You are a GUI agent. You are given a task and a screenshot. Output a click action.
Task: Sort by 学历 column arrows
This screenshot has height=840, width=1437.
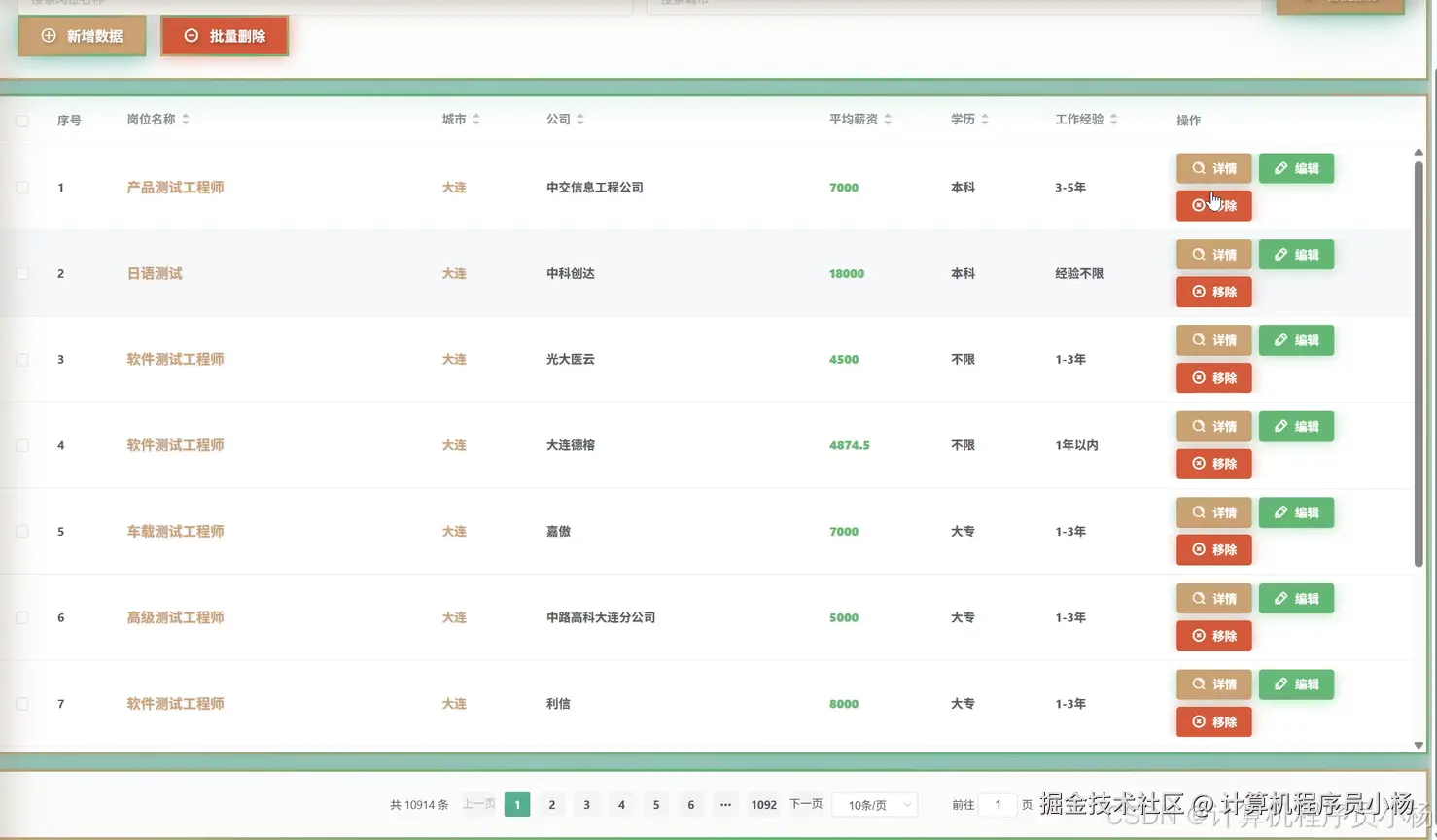(x=985, y=120)
